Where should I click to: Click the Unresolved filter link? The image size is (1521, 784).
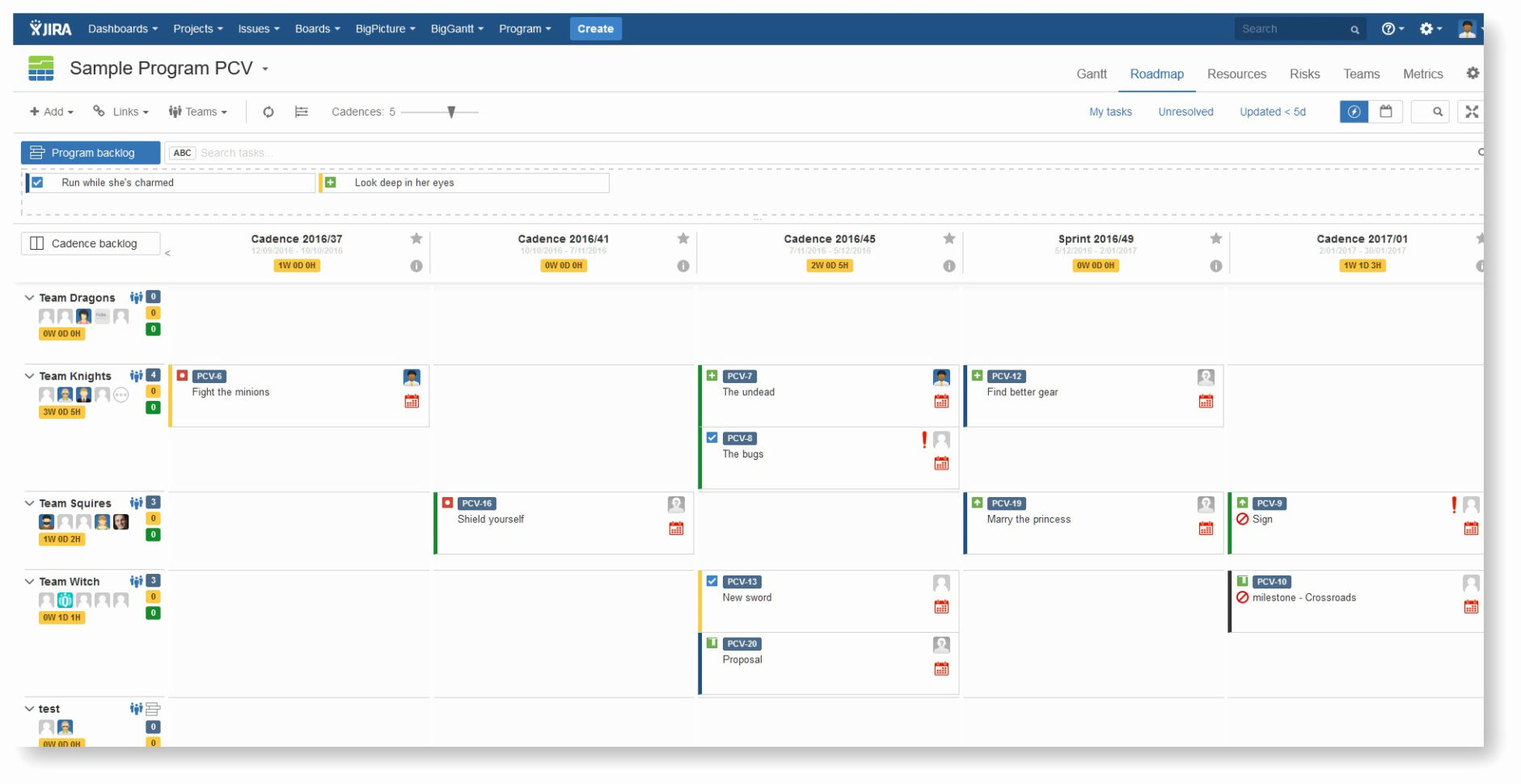point(1185,112)
